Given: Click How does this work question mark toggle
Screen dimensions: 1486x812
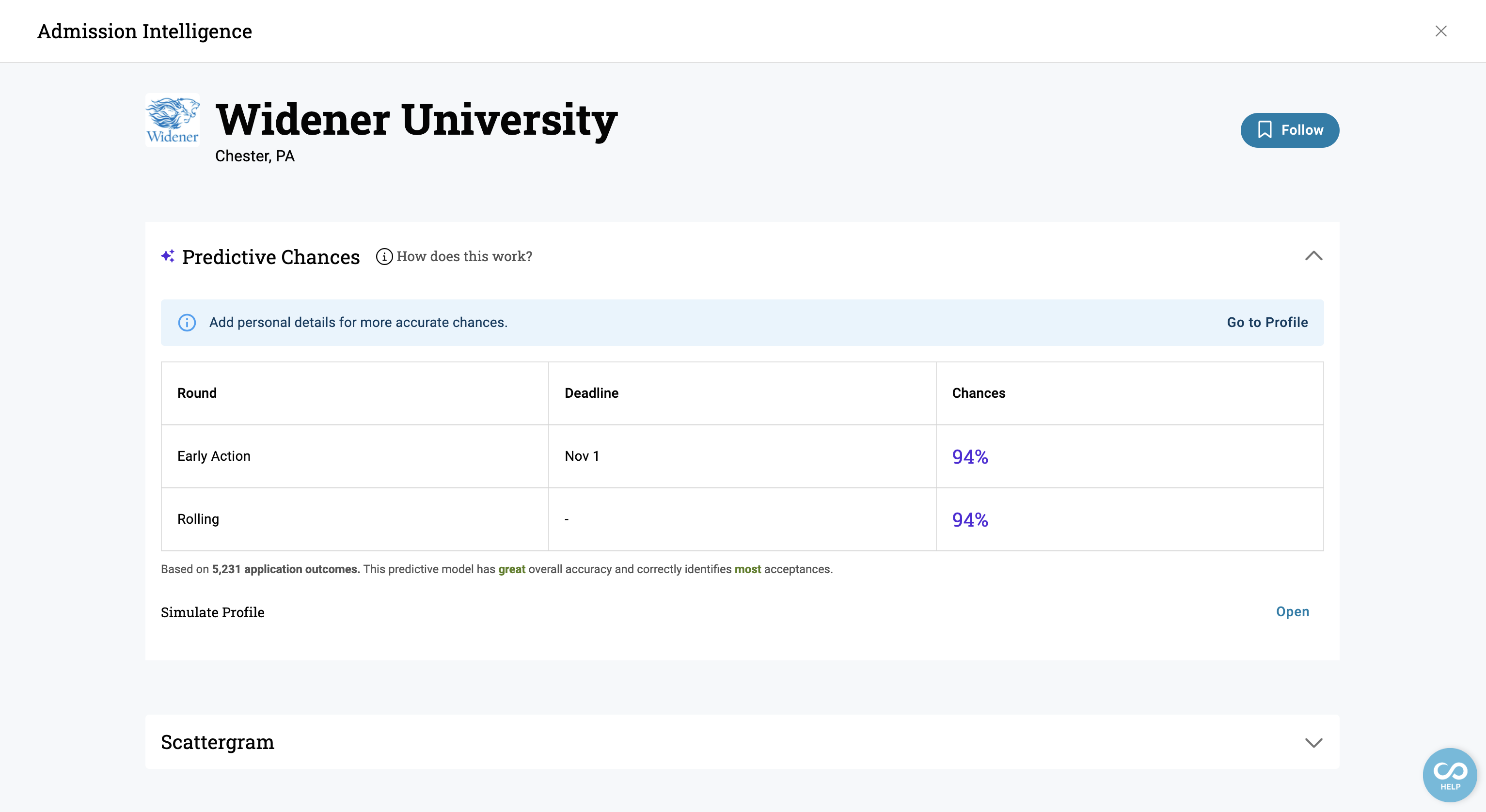Looking at the screenshot, I should click(384, 255).
